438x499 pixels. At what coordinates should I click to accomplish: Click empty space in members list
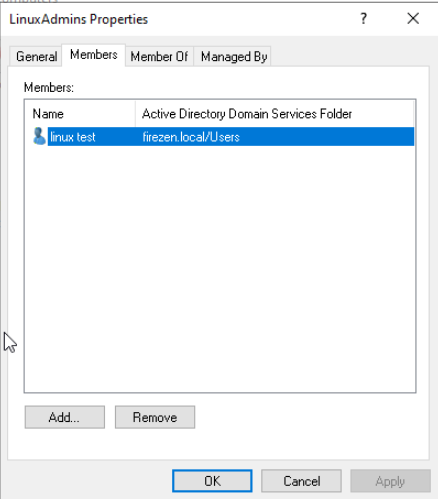[x=220, y=267]
